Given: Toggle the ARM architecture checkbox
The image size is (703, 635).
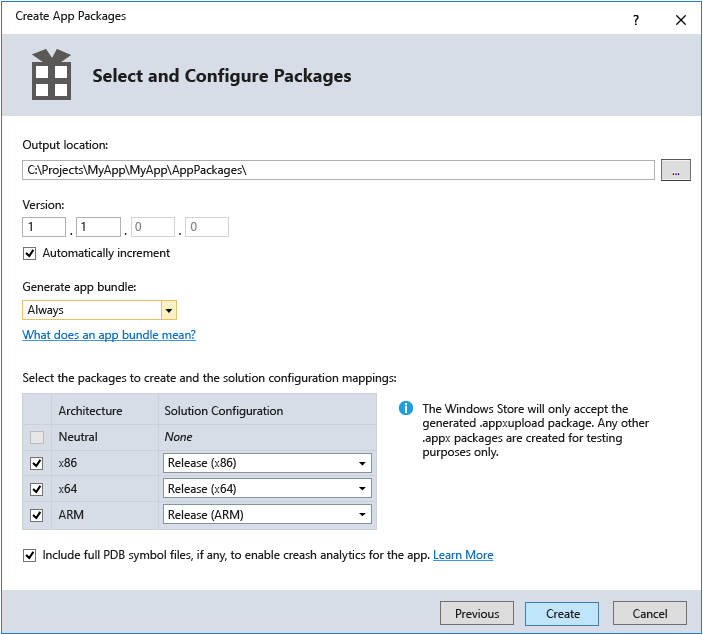Looking at the screenshot, I should coord(37,515).
